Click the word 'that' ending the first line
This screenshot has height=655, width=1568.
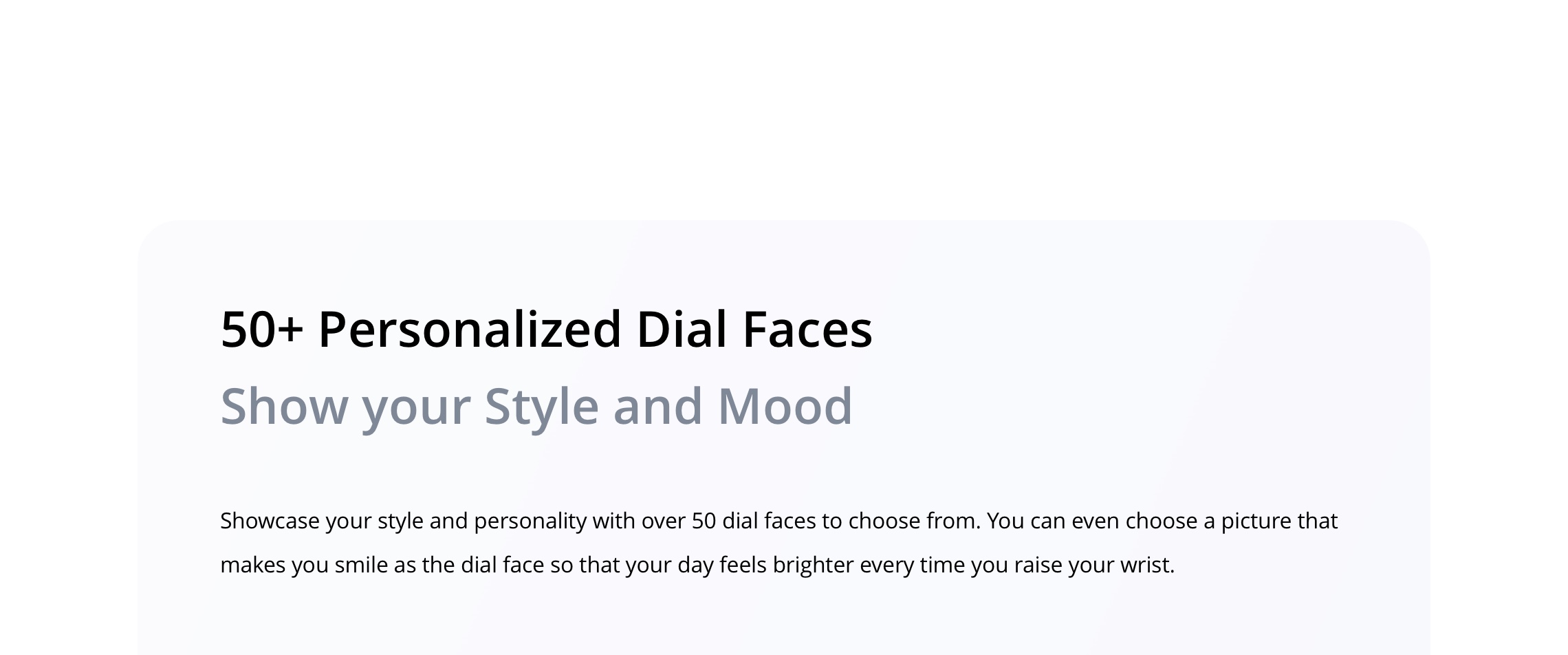pyautogui.click(x=1318, y=521)
